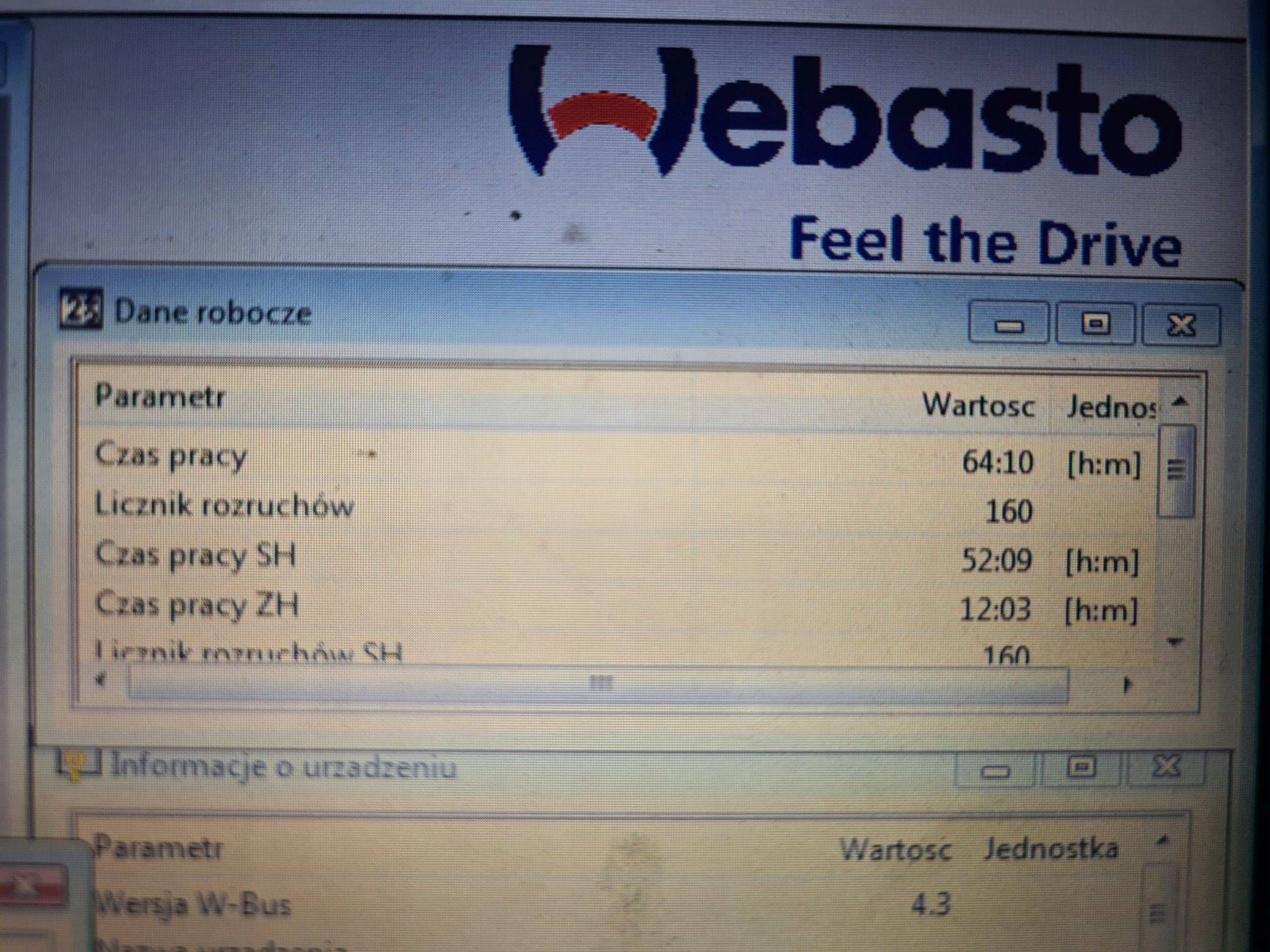Click the scroll up arrow in Informacje o urzadzeniu
This screenshot has height=952, width=1270.
(x=1163, y=839)
